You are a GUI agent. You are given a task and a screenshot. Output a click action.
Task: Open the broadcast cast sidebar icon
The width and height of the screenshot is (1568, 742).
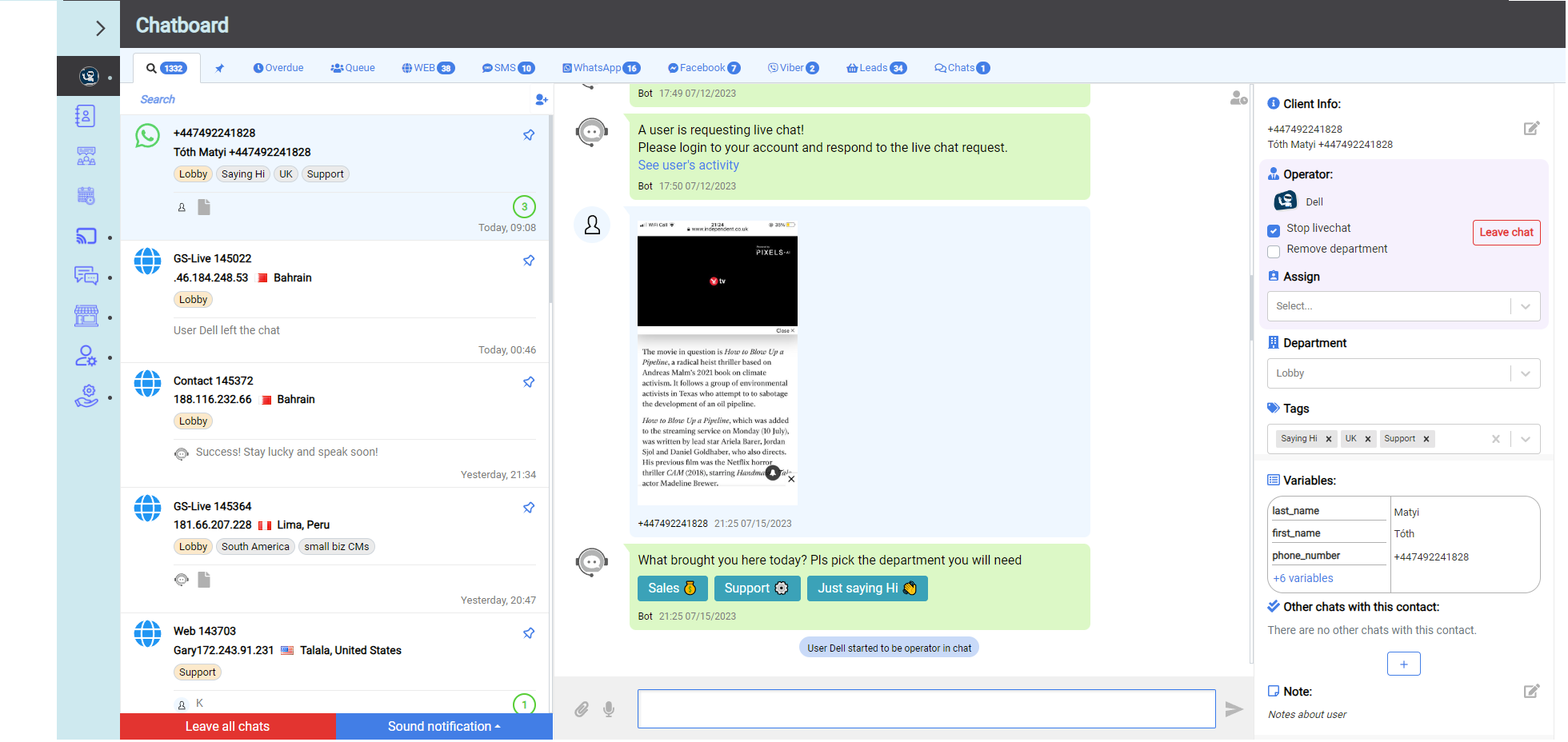point(86,236)
